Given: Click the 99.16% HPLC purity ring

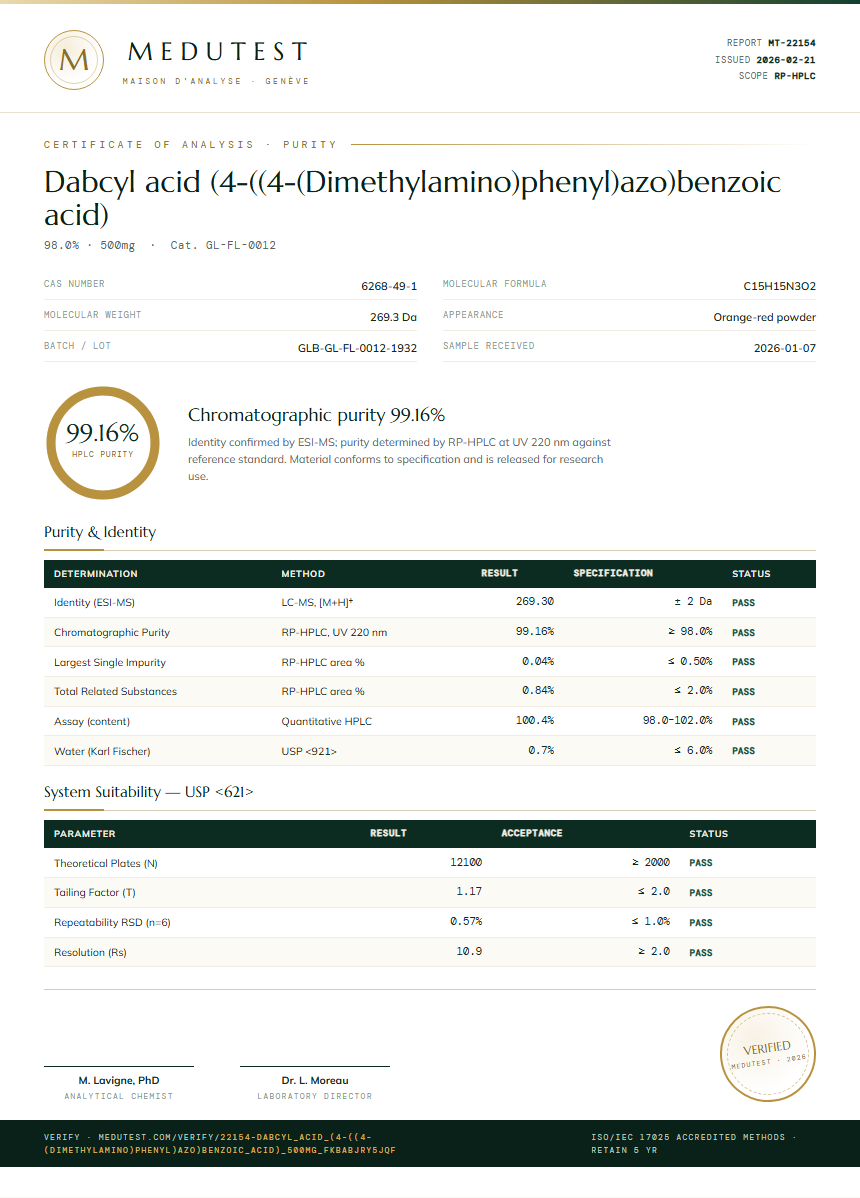Looking at the screenshot, I should [102, 442].
